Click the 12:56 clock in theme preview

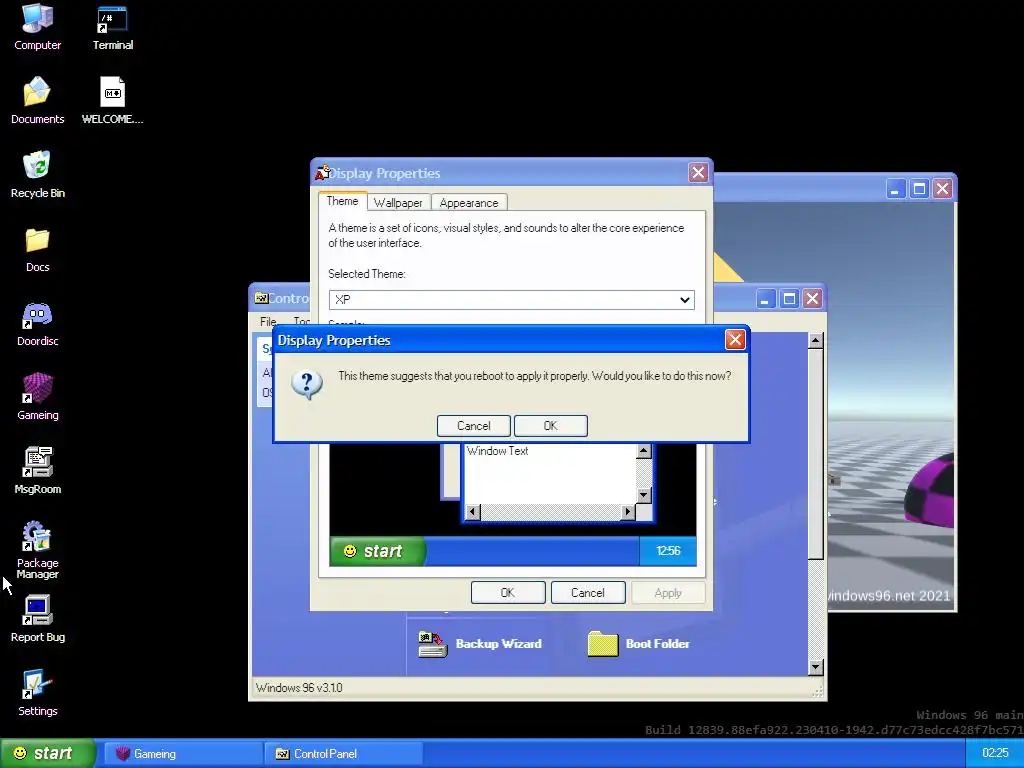tap(667, 551)
